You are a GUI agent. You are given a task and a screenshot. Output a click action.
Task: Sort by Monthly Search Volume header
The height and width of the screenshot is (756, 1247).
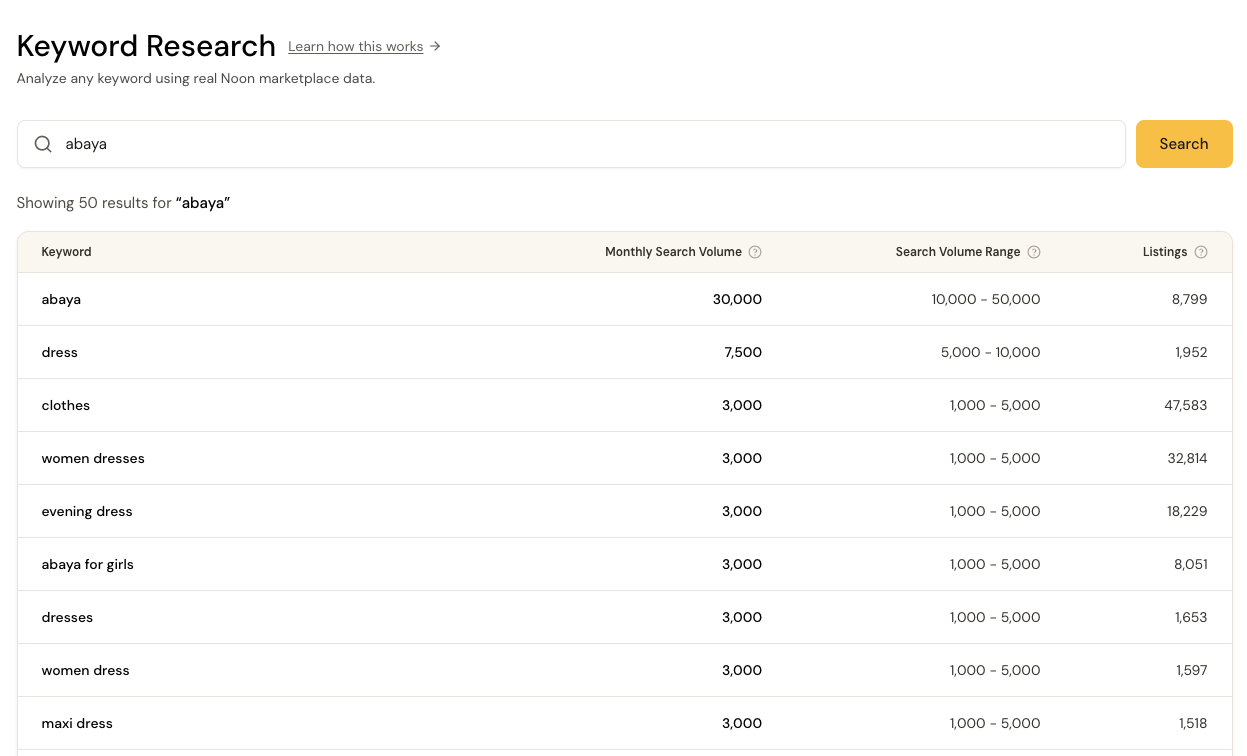673,252
